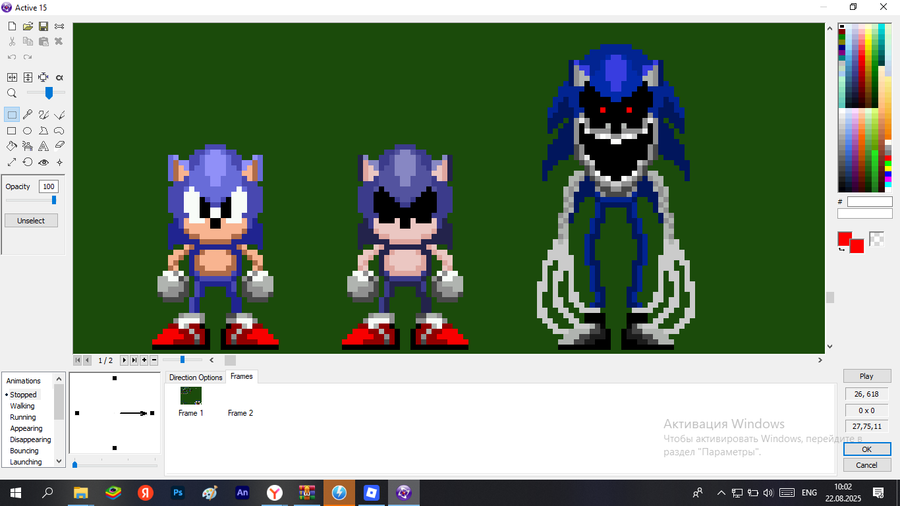Pick the upward direction square in direction box
This screenshot has width=900, height=506.
[x=115, y=378]
